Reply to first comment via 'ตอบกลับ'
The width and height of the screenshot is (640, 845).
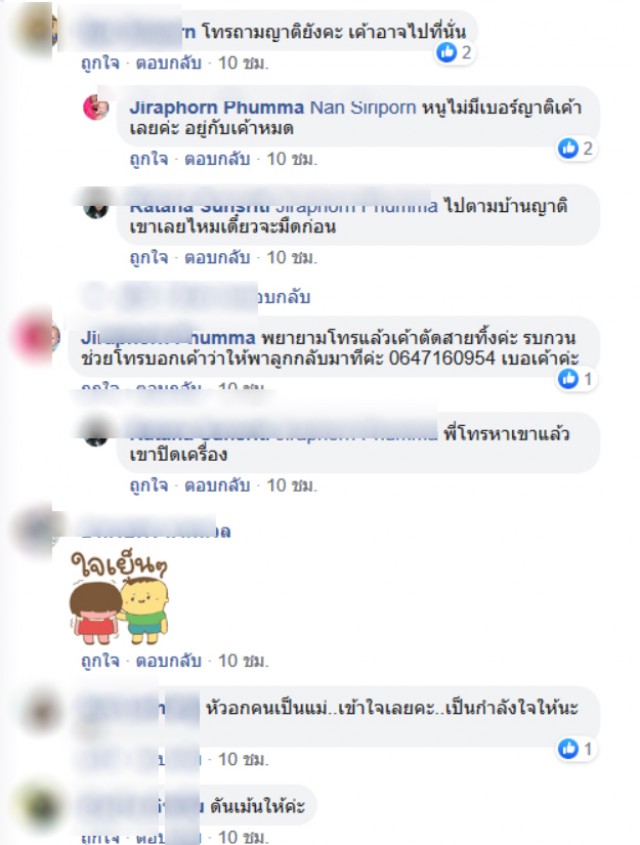coord(169,63)
